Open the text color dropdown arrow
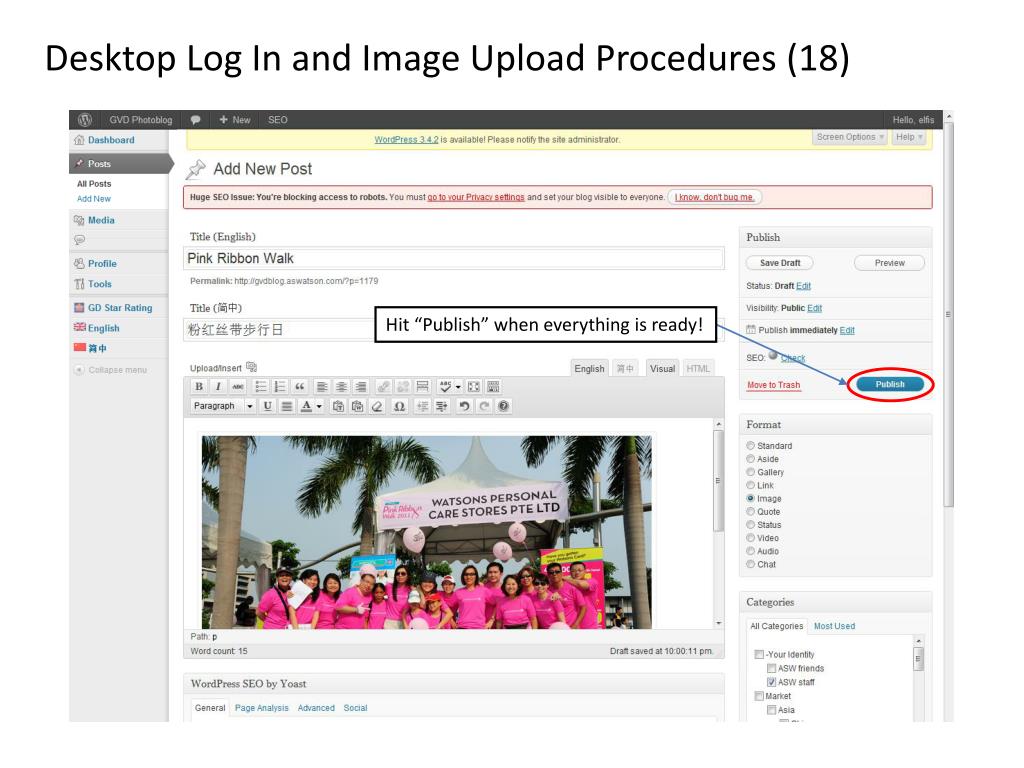The height and width of the screenshot is (768, 1024). point(319,406)
